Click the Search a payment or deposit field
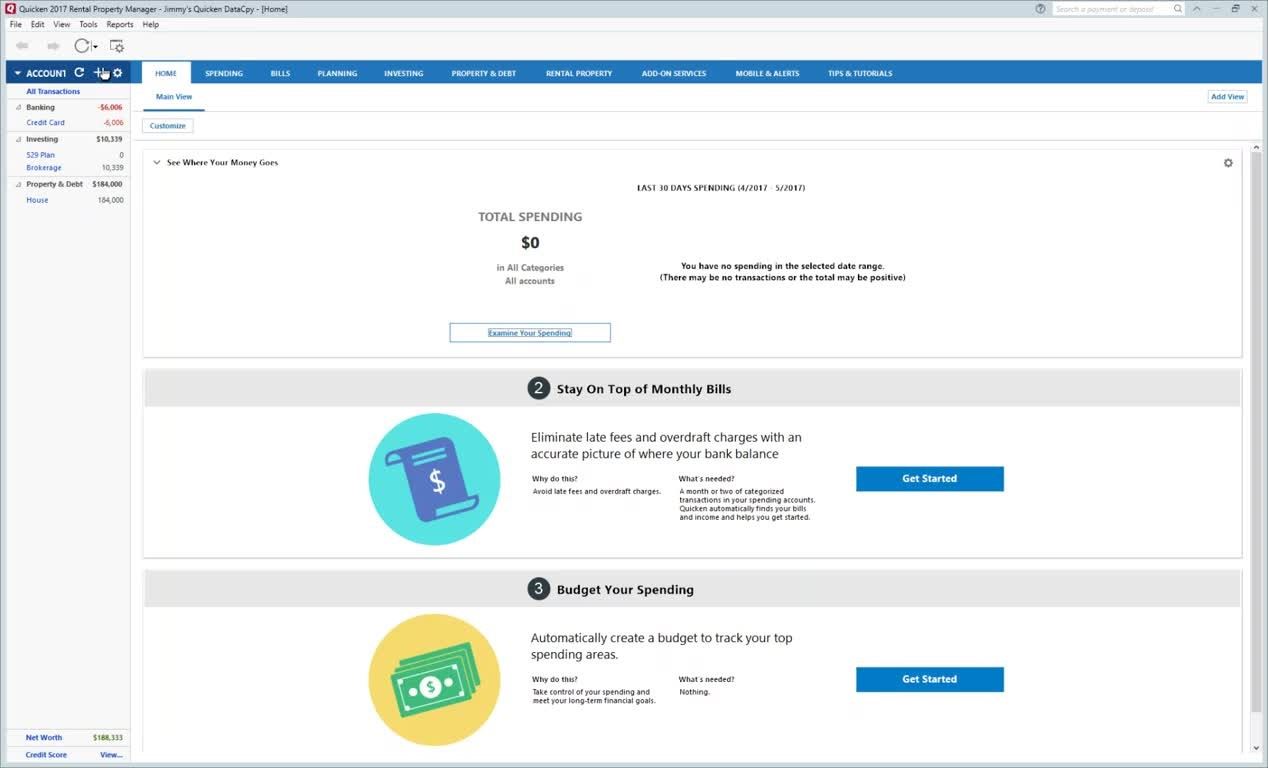 (1110, 9)
